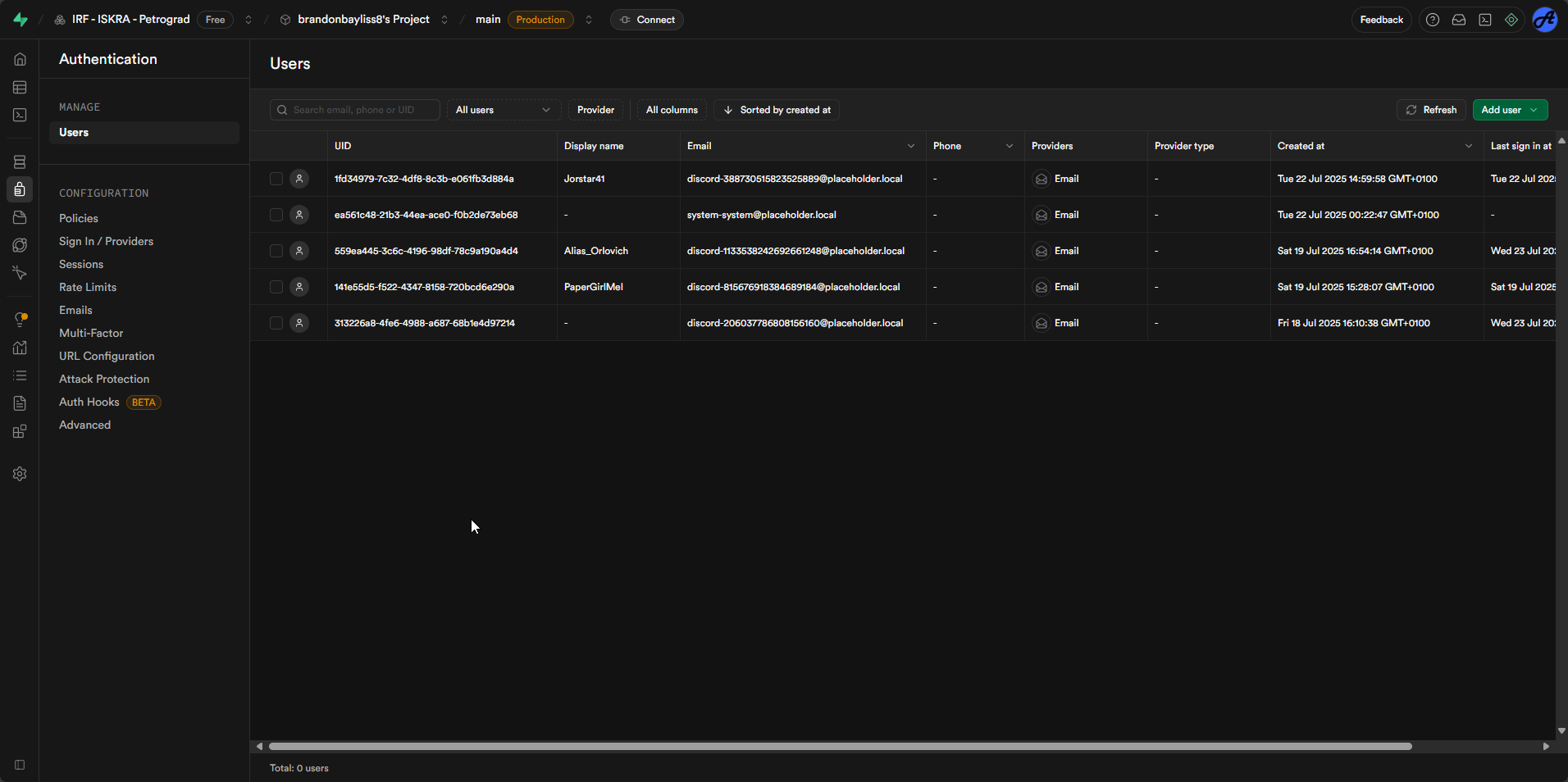Open the AI Assistant diamond icon
Screen dimensions: 1568x782
pyautogui.click(x=1511, y=20)
